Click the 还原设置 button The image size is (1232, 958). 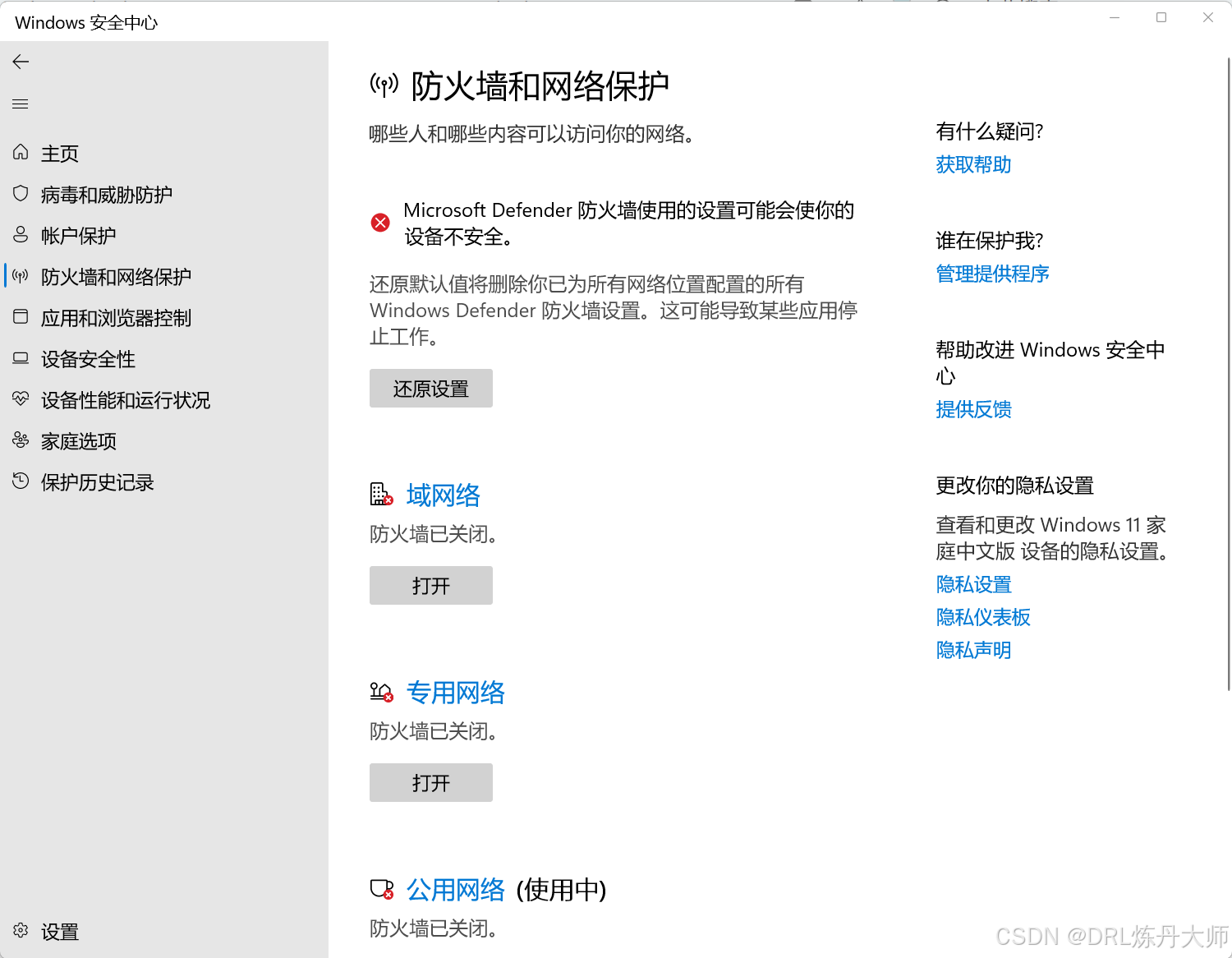(x=431, y=388)
